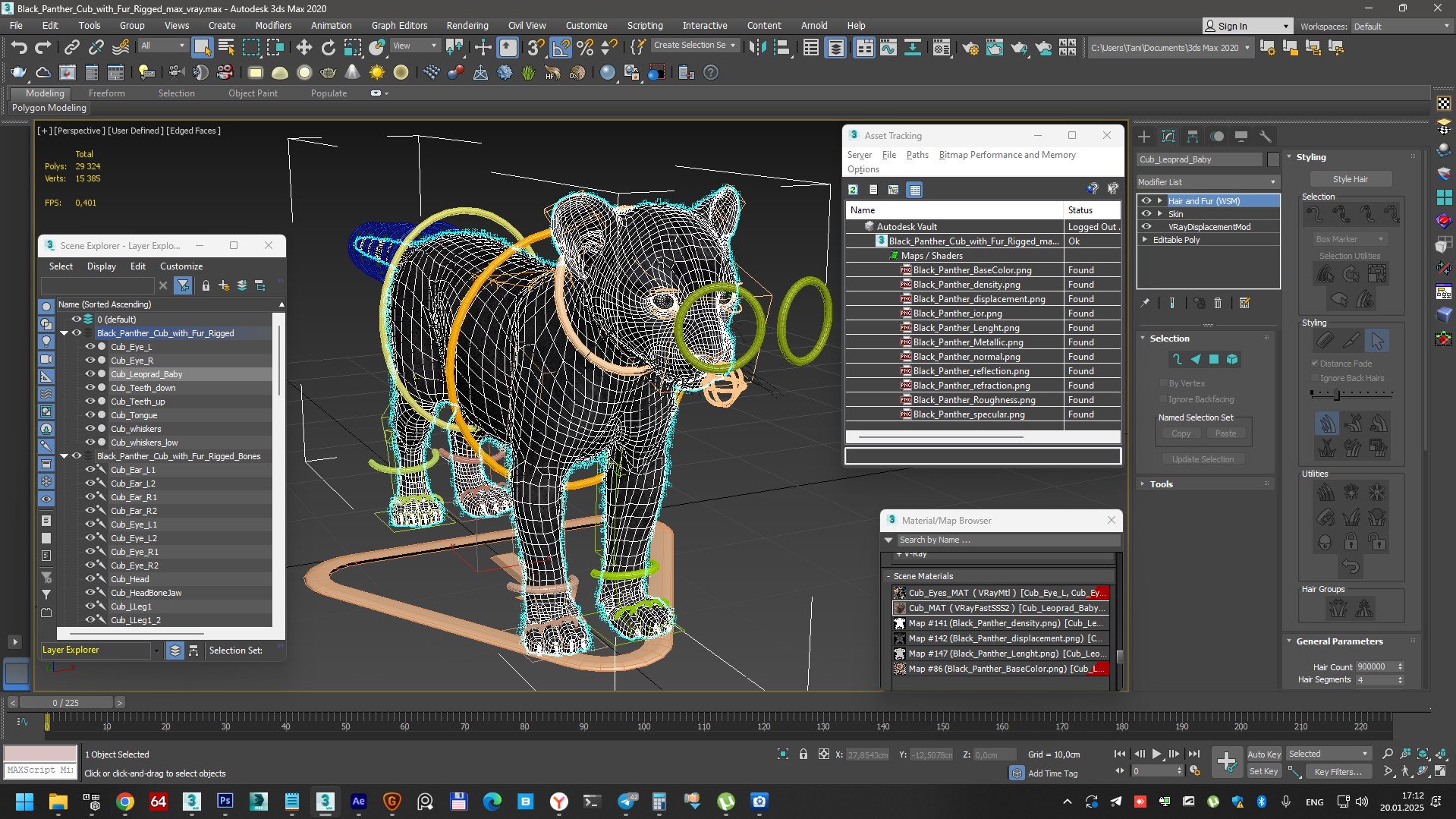The width and height of the screenshot is (1456, 819).
Task: Toggle the Distance Fade checkbox
Action: point(1315,364)
